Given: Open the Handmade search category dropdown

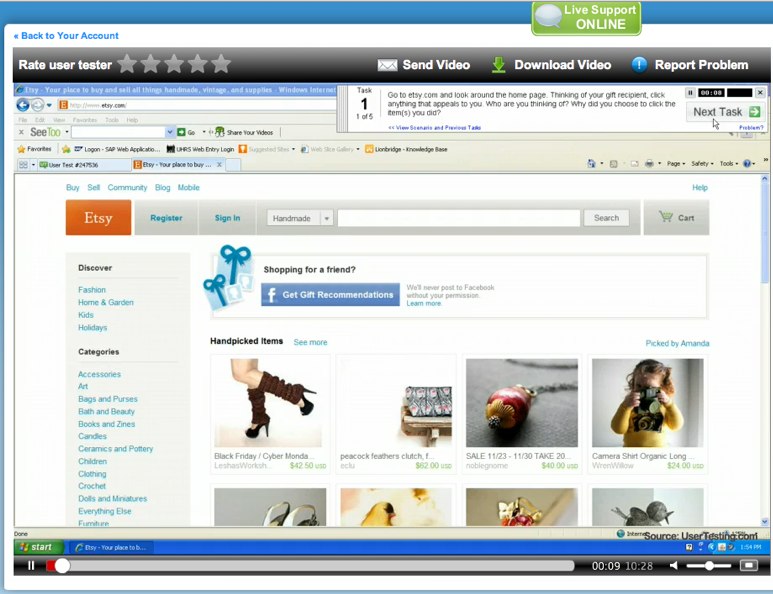Looking at the screenshot, I should (x=300, y=218).
